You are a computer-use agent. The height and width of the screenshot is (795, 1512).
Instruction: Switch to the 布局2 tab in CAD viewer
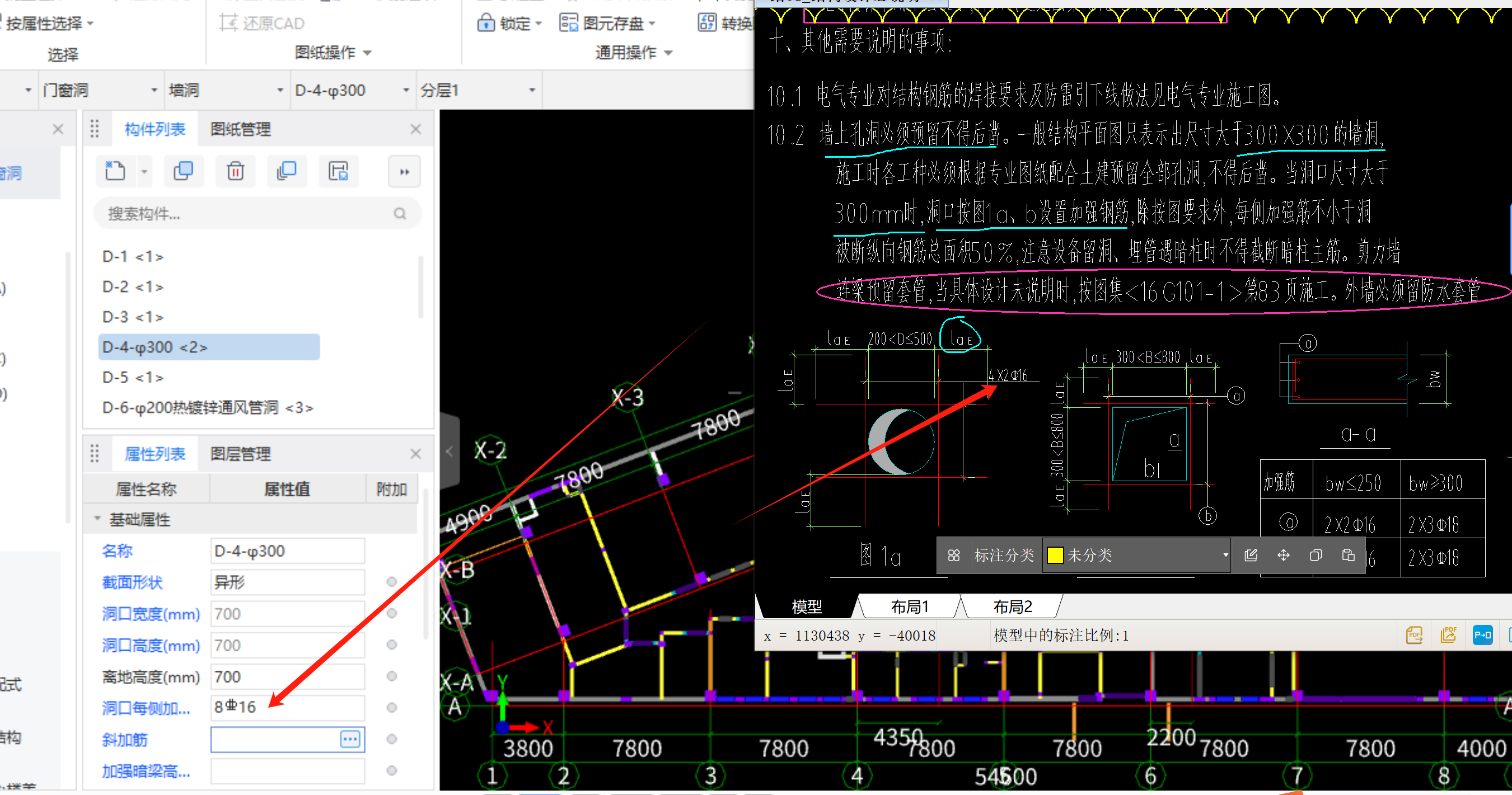1013,606
